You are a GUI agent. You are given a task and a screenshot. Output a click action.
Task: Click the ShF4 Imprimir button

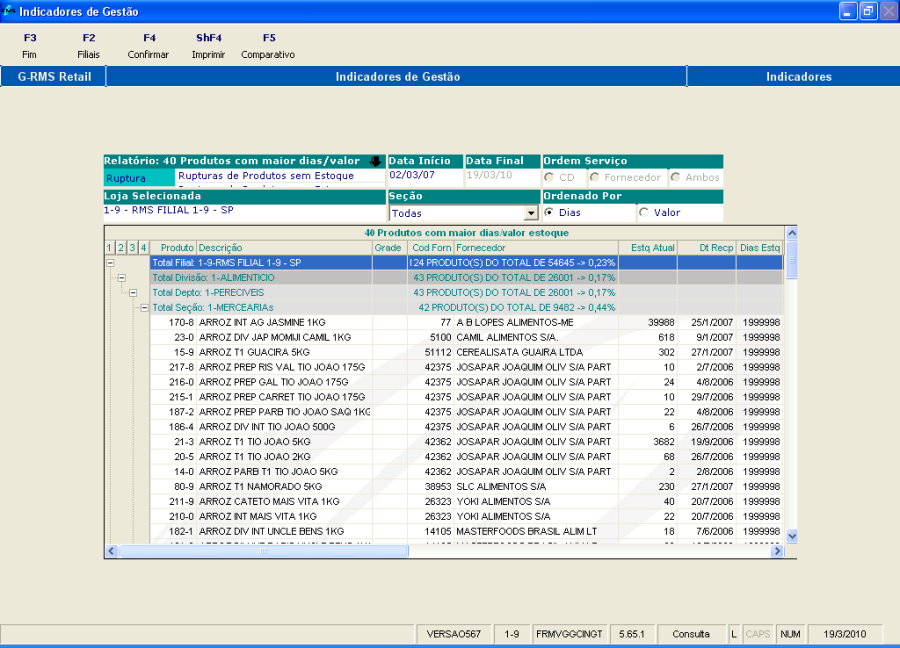tap(208, 46)
